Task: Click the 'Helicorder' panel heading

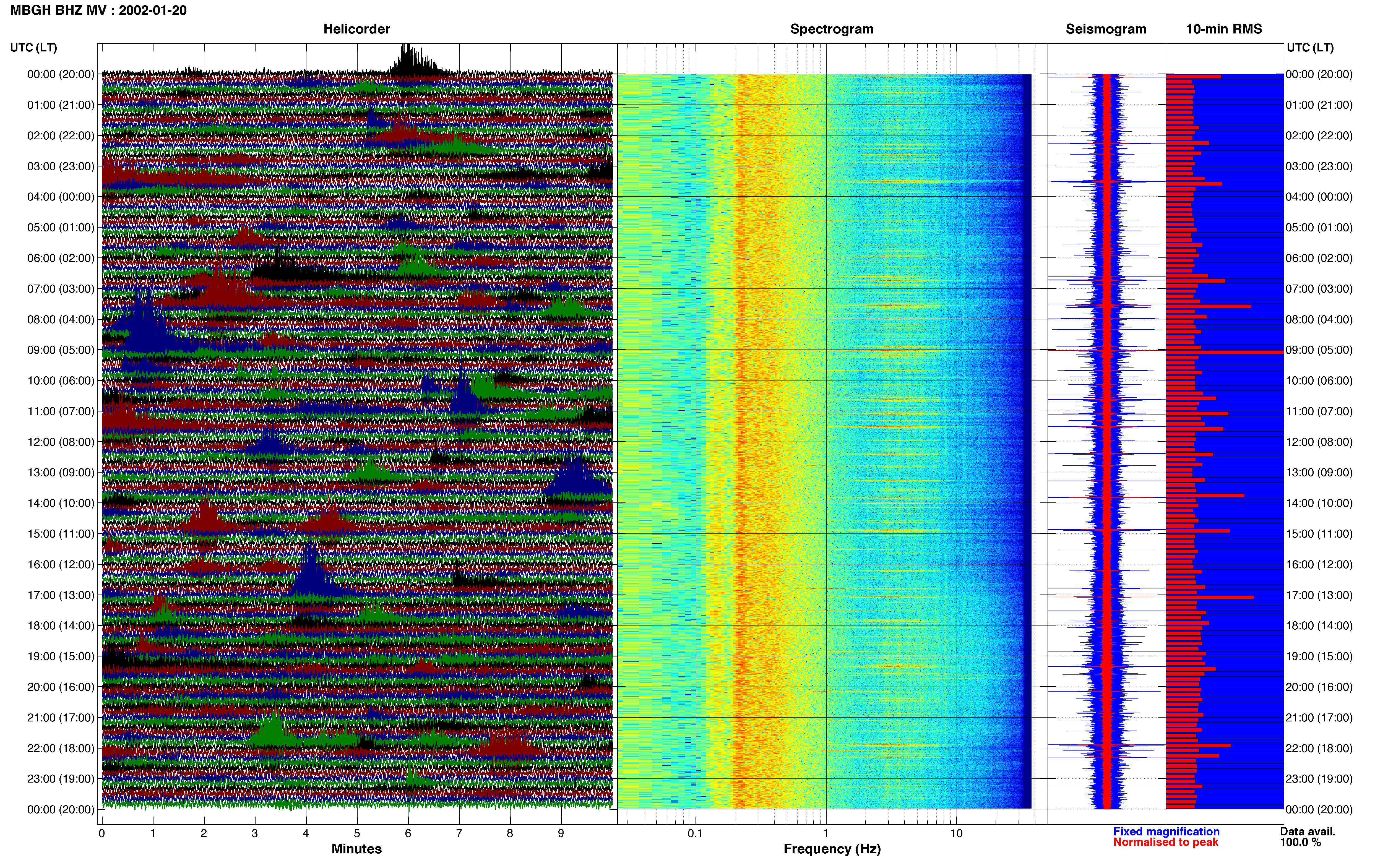Action: click(x=356, y=29)
